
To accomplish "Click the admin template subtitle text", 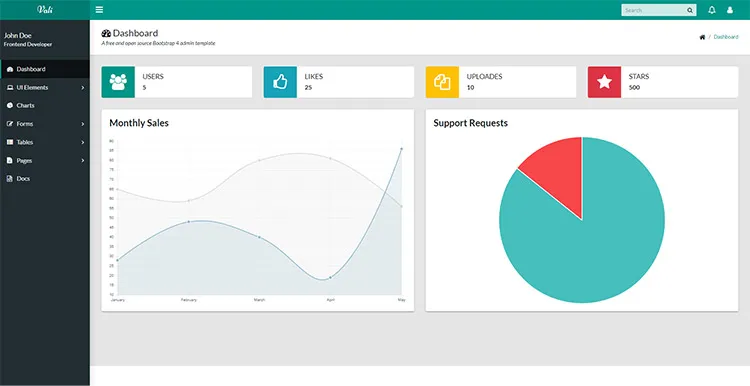I will [x=158, y=43].
